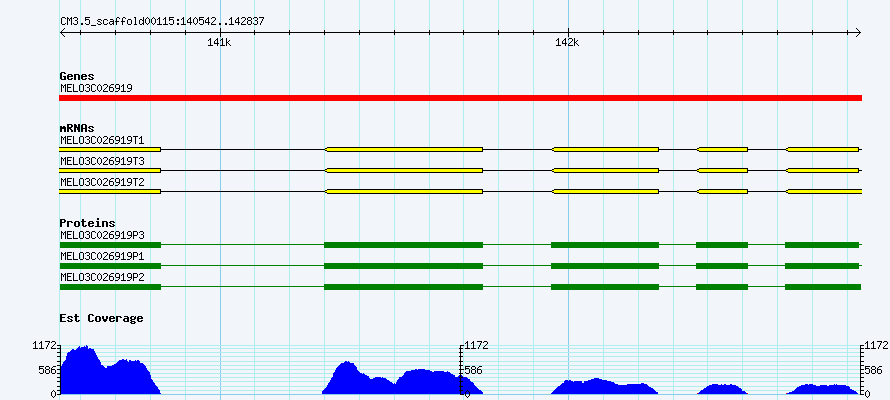Click the MELO3C026919 gene name label

[96, 89]
